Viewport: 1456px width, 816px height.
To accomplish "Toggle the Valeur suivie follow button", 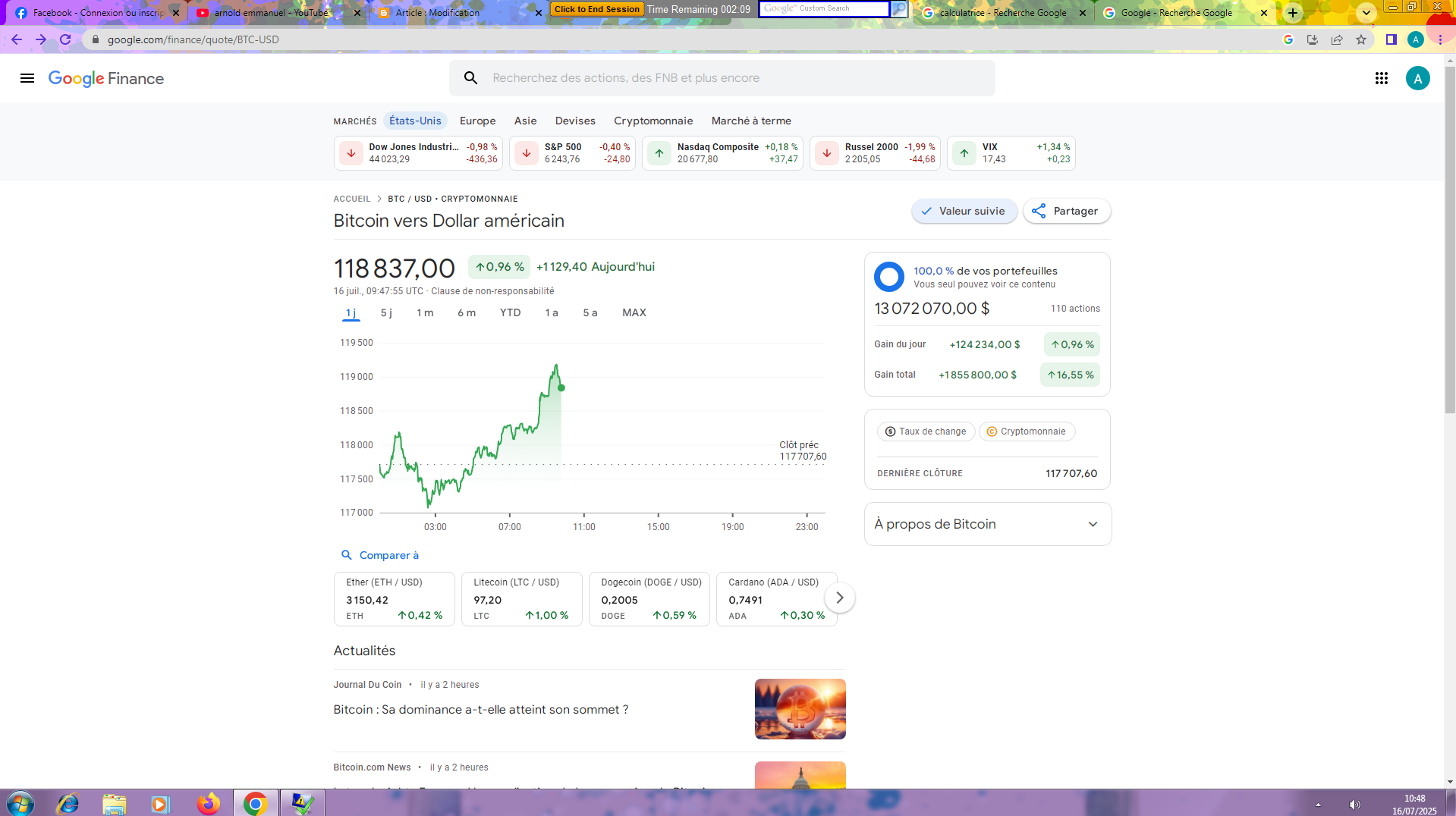I will pyautogui.click(x=964, y=211).
